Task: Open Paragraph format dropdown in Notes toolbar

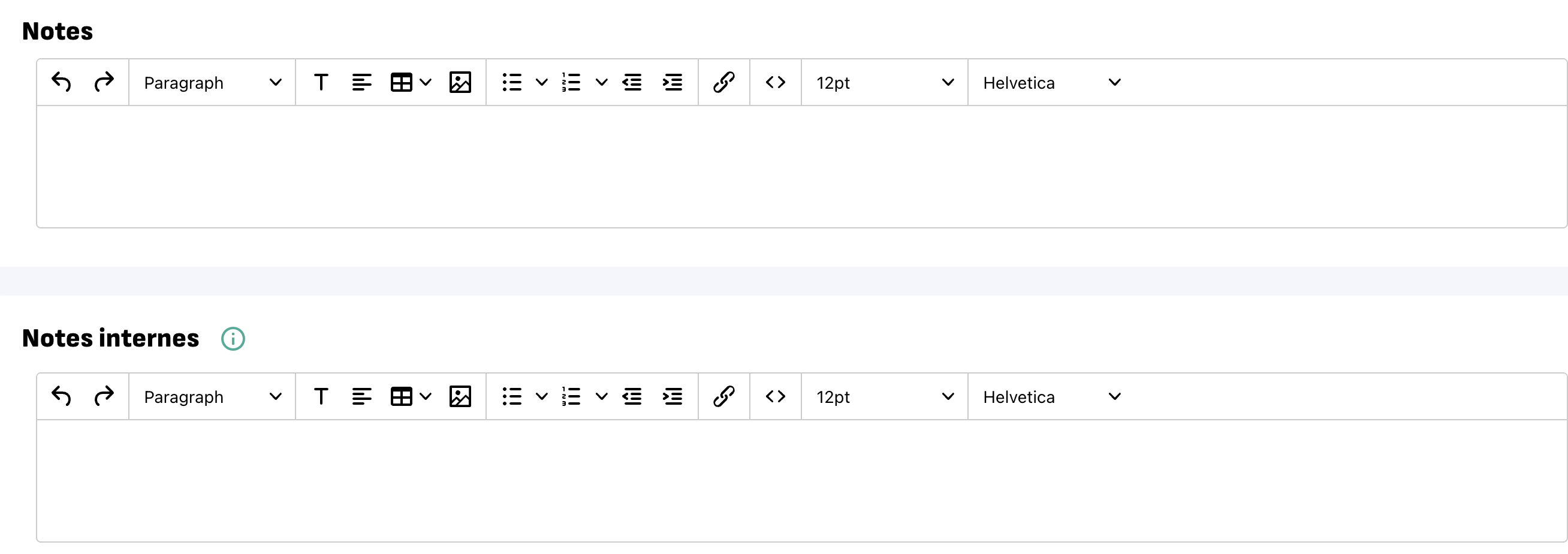Action: (x=212, y=82)
